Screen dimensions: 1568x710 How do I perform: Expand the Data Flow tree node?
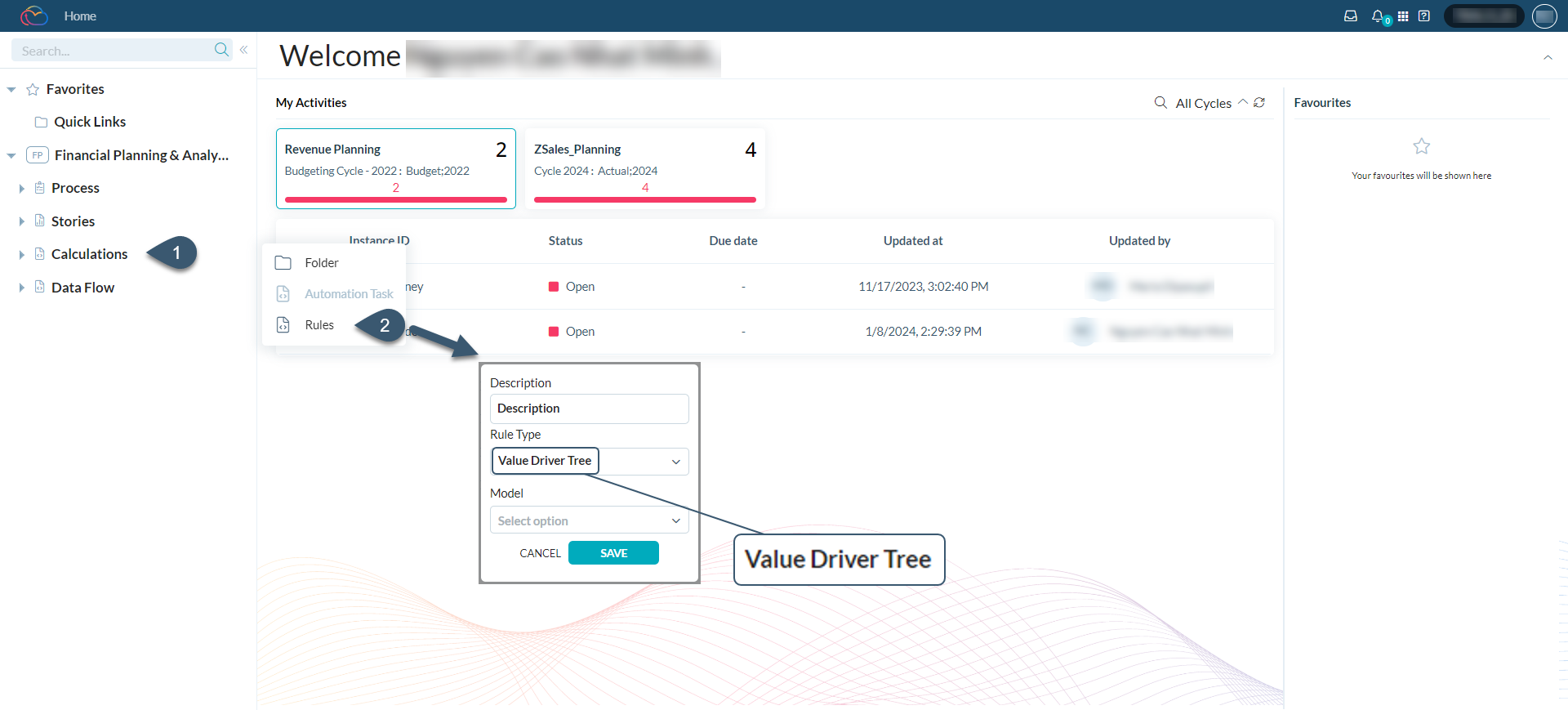click(22, 288)
